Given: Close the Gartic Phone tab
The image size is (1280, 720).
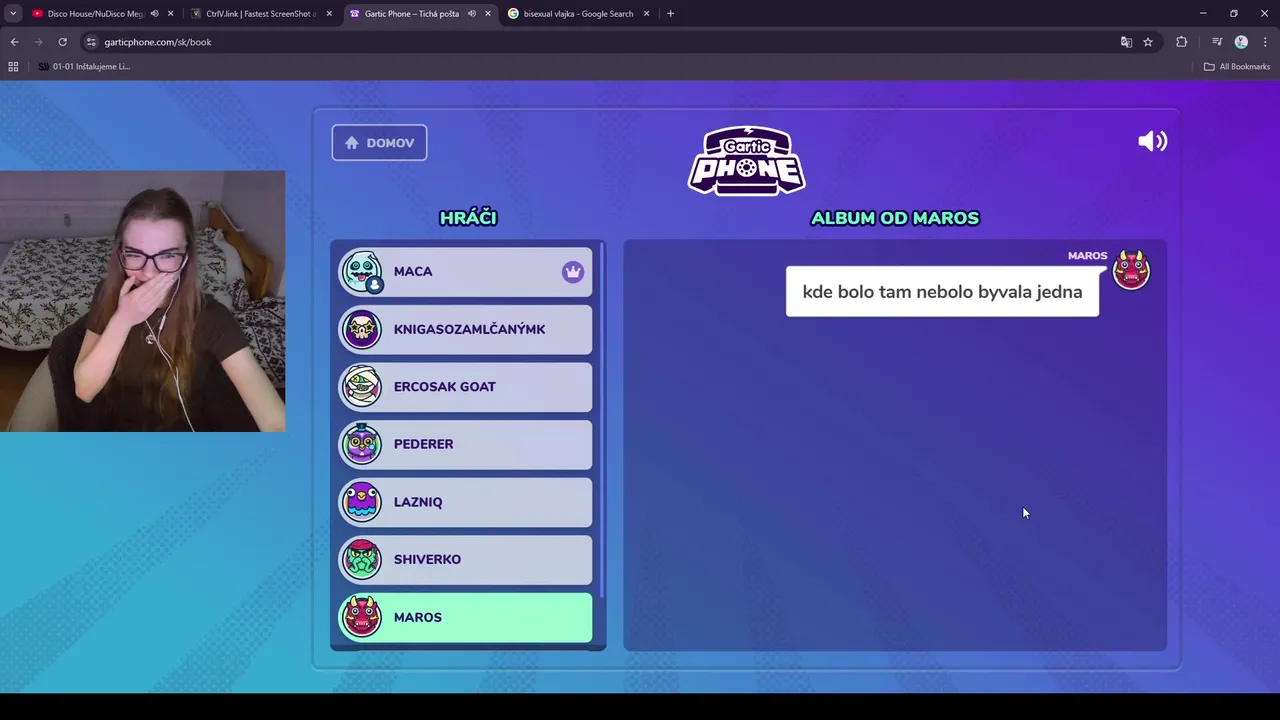Looking at the screenshot, I should click(487, 14).
